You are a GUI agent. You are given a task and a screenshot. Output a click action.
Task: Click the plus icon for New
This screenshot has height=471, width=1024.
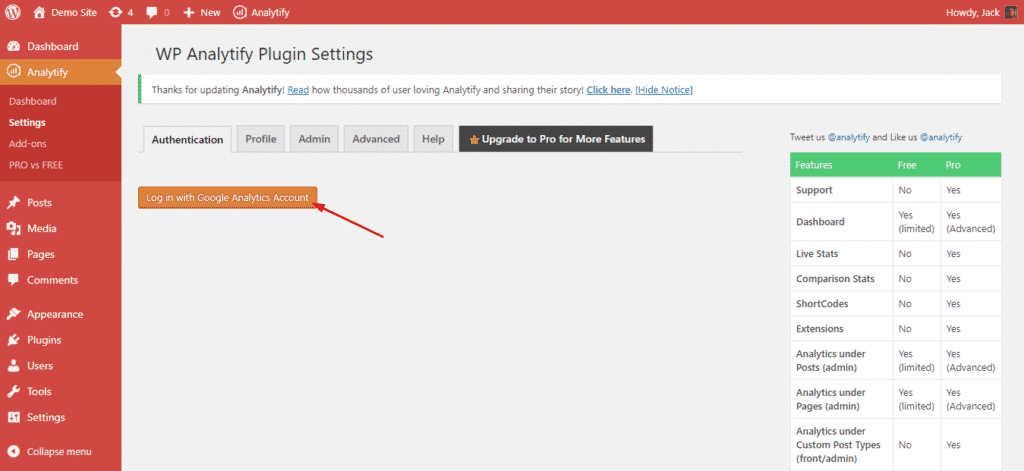point(189,12)
